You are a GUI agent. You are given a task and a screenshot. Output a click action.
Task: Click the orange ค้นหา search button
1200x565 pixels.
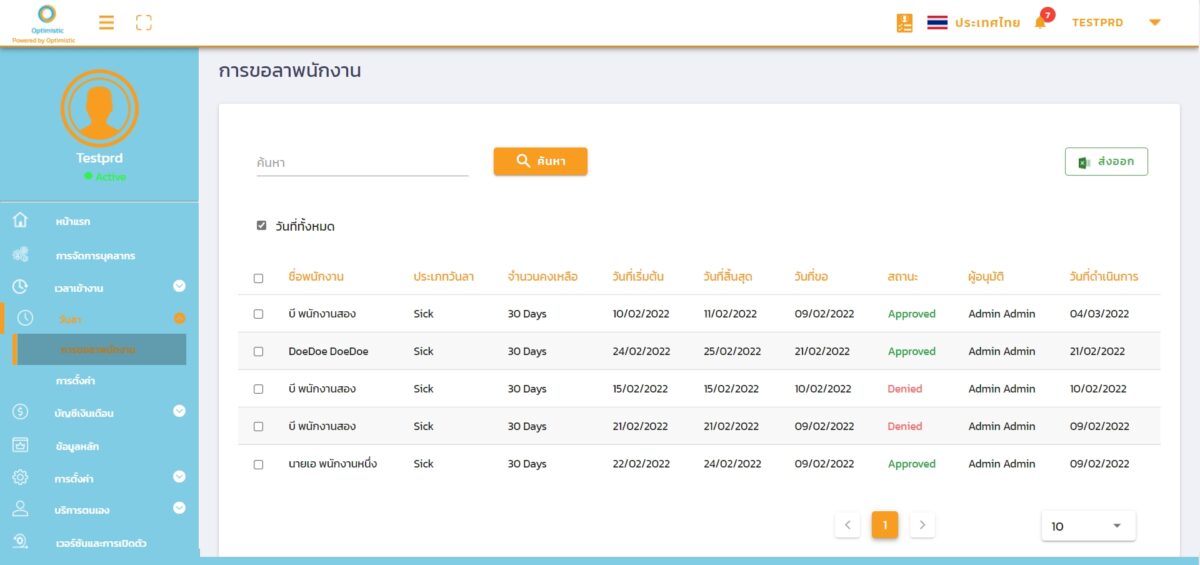pyautogui.click(x=540, y=161)
